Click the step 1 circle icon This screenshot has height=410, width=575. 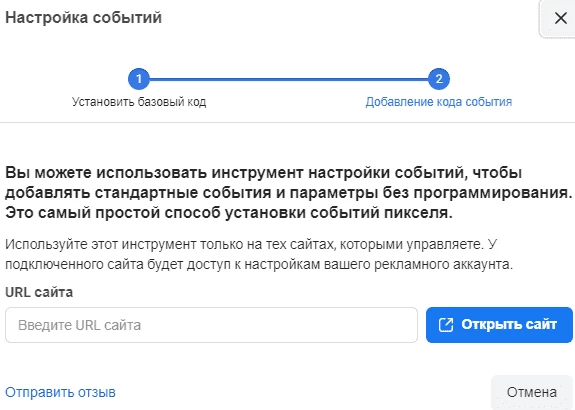coord(139,79)
